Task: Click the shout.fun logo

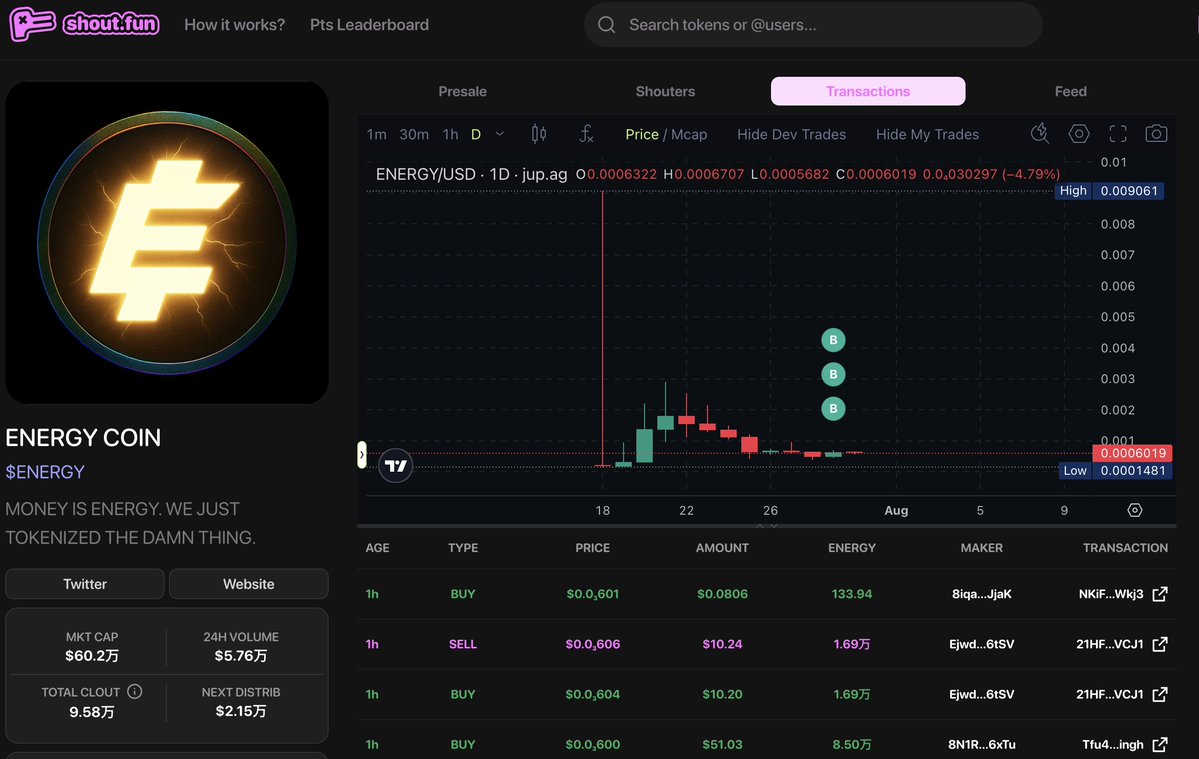Action: (84, 24)
